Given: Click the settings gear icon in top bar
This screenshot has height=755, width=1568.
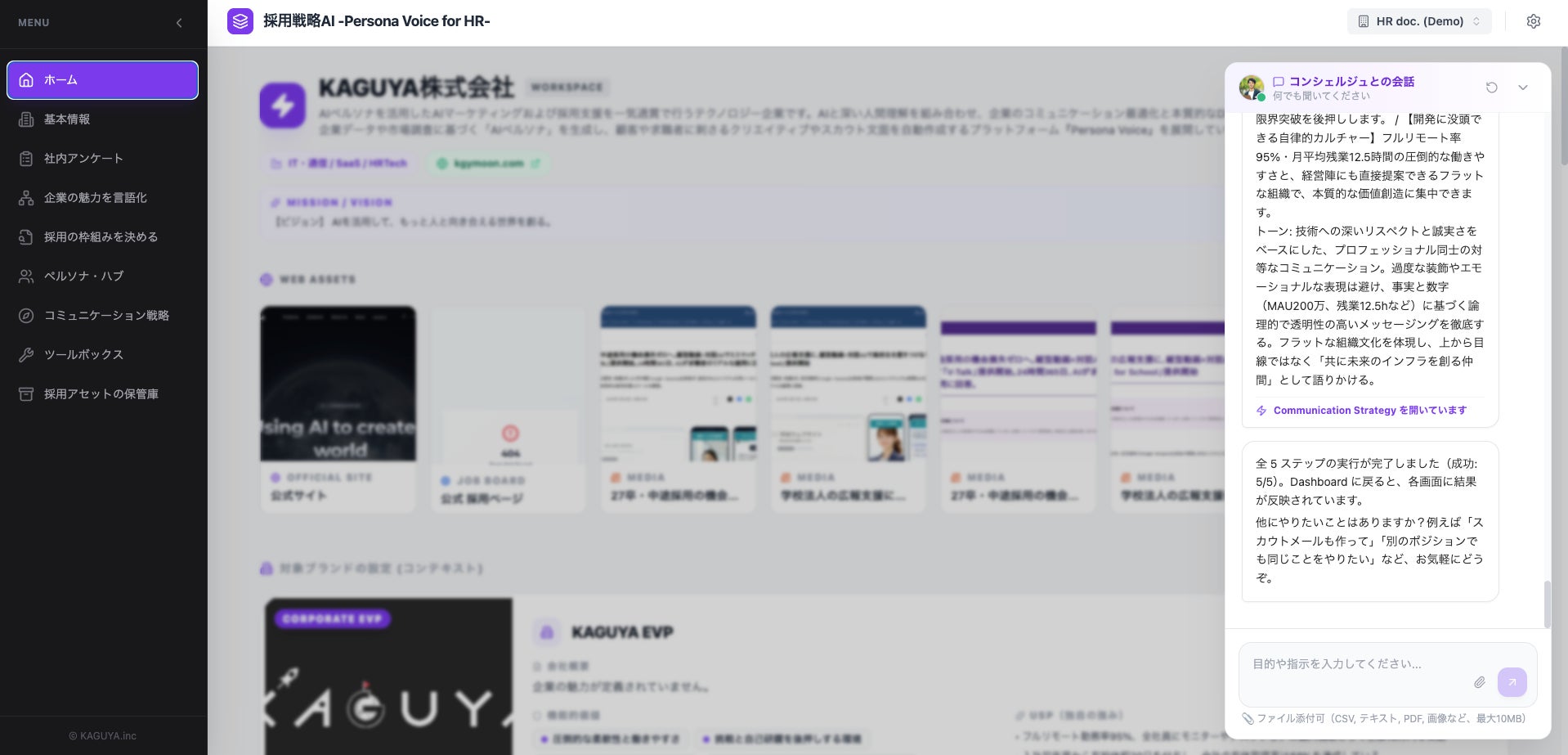Looking at the screenshot, I should [1533, 21].
